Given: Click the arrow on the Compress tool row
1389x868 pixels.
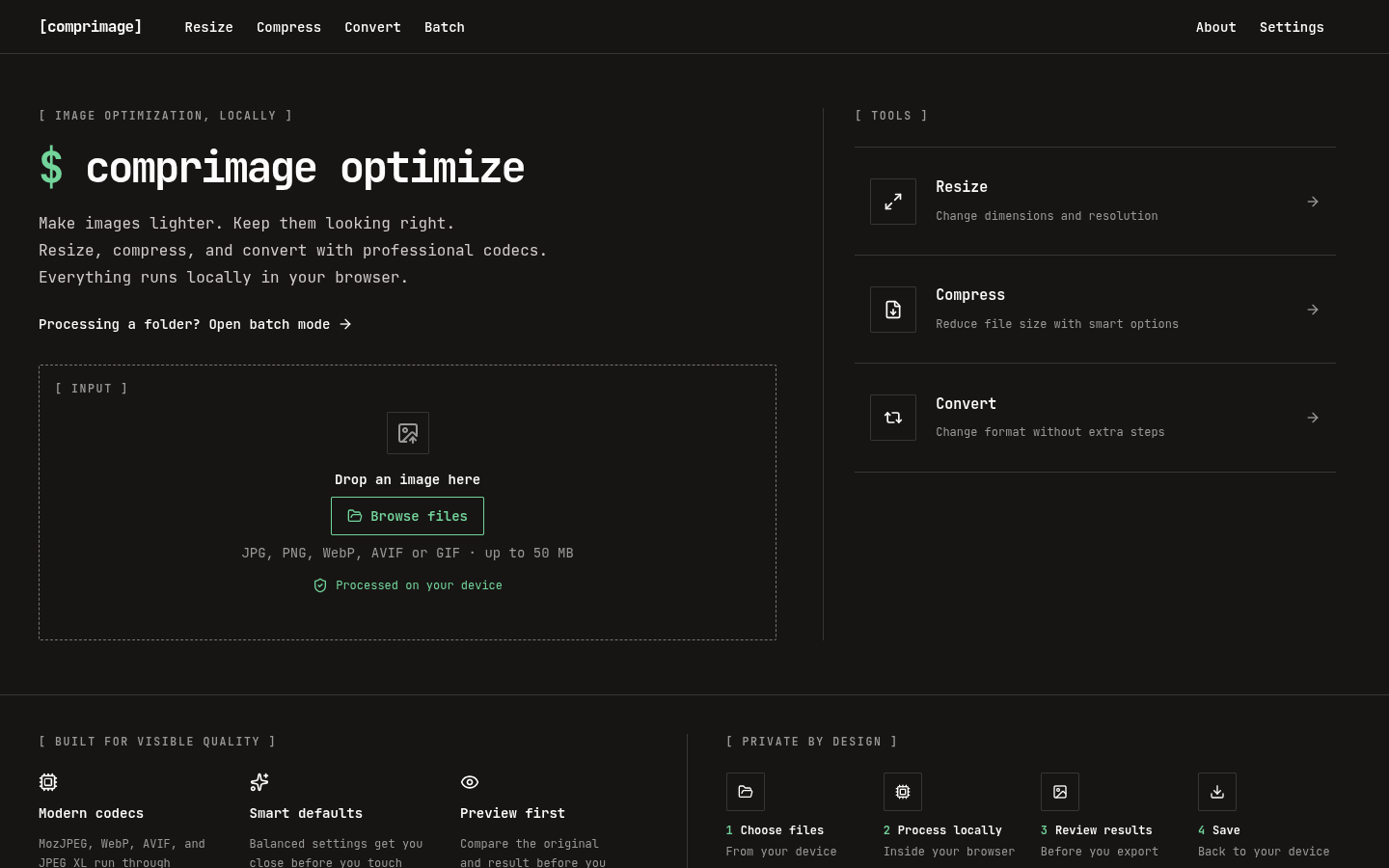Looking at the screenshot, I should (x=1313, y=310).
